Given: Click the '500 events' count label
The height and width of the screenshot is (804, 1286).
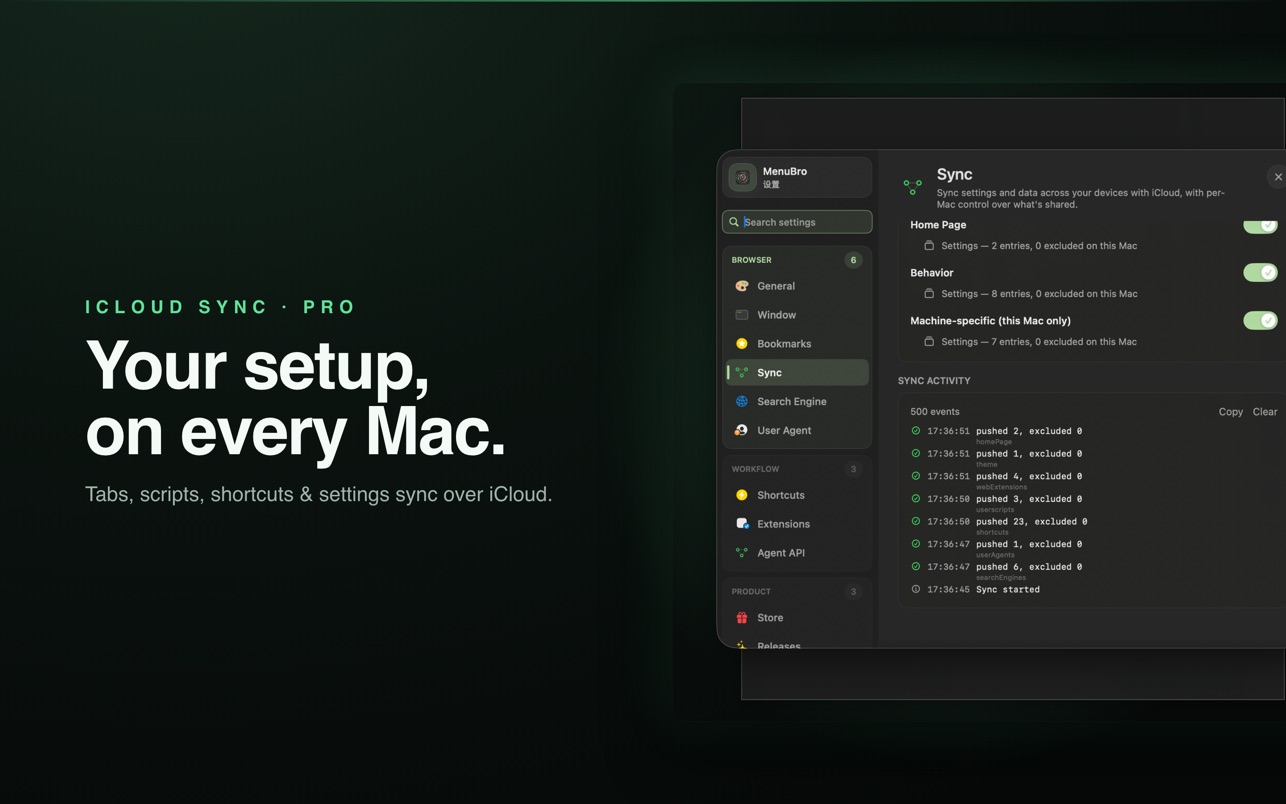Looking at the screenshot, I should (935, 412).
